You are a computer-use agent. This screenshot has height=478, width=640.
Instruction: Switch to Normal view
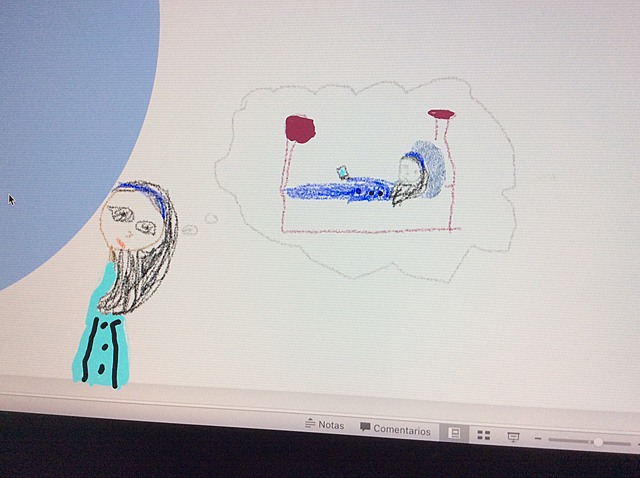(454, 433)
